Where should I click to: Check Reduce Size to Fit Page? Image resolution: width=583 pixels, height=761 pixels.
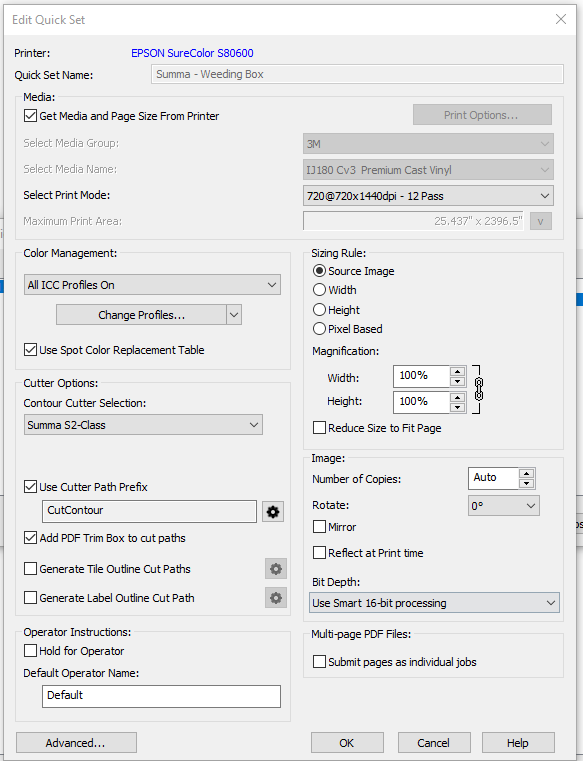[x=319, y=428]
